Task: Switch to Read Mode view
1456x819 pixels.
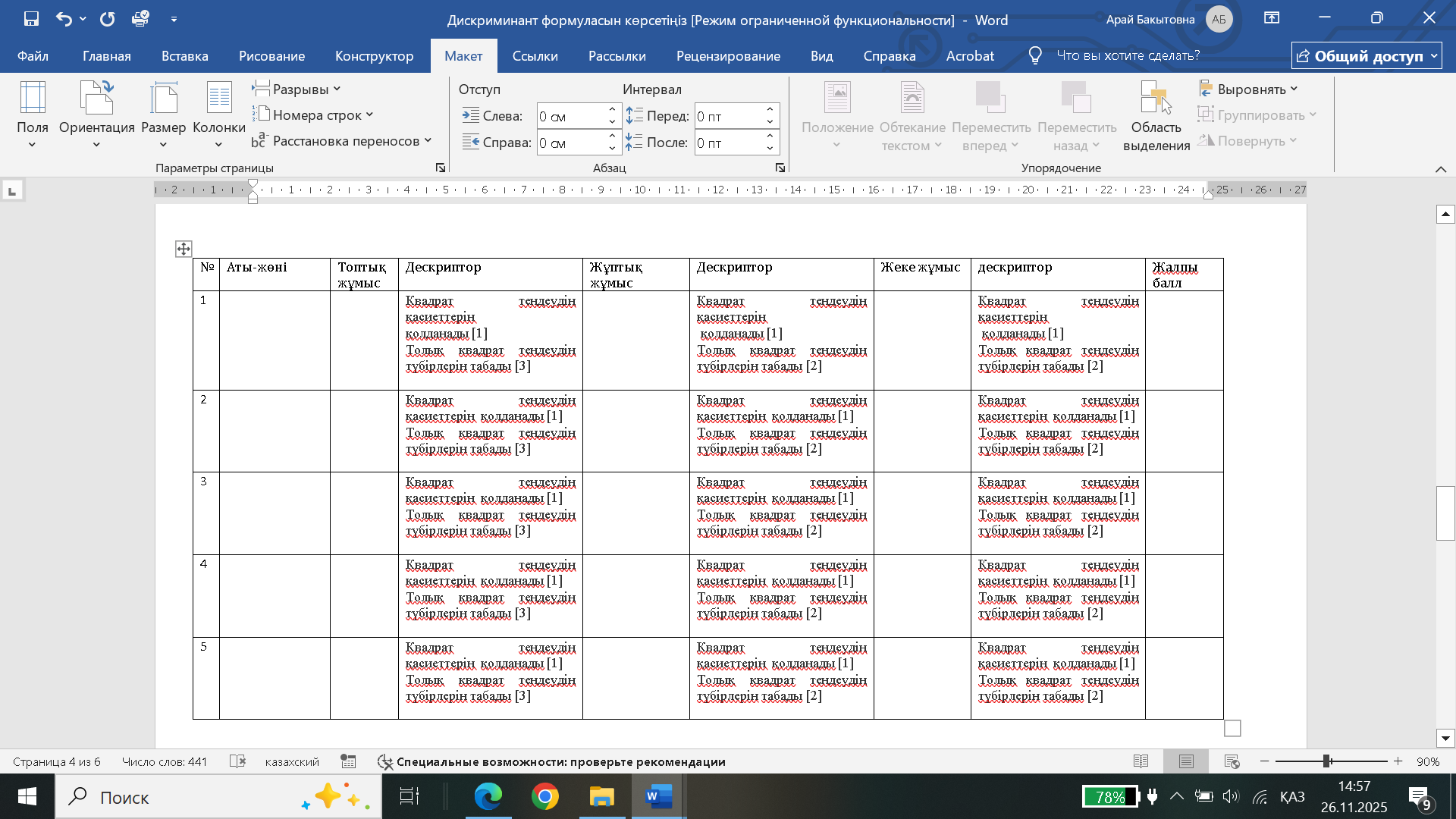Action: (x=1141, y=761)
